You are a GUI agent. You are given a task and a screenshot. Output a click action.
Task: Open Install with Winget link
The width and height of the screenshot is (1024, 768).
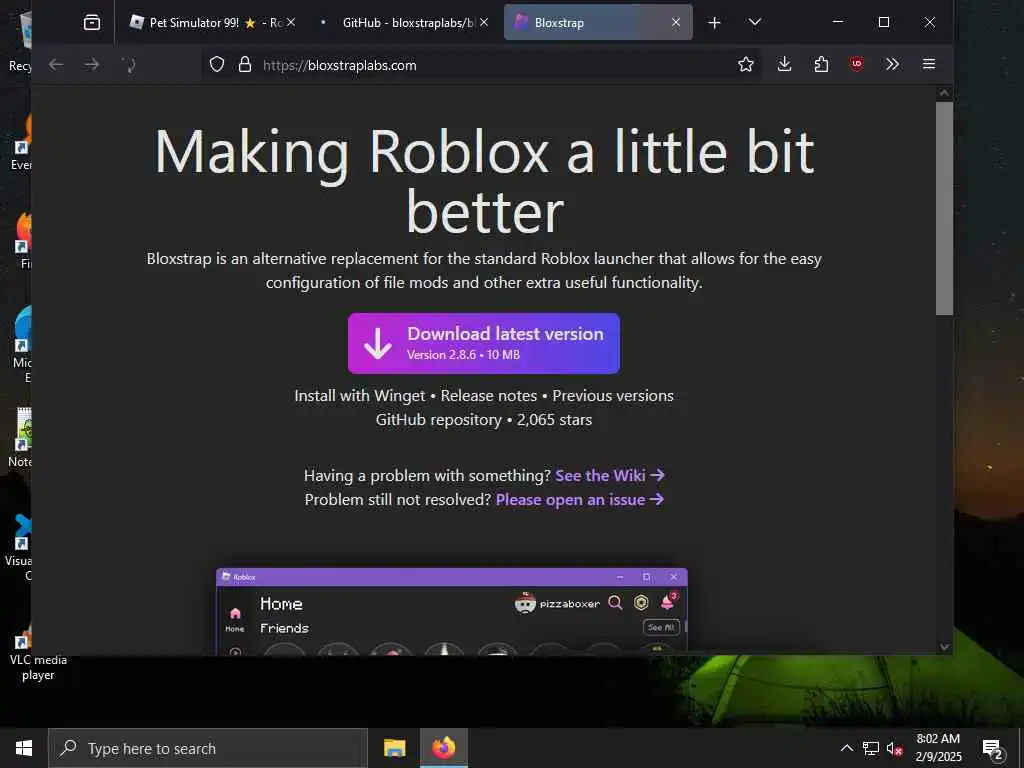(x=360, y=396)
